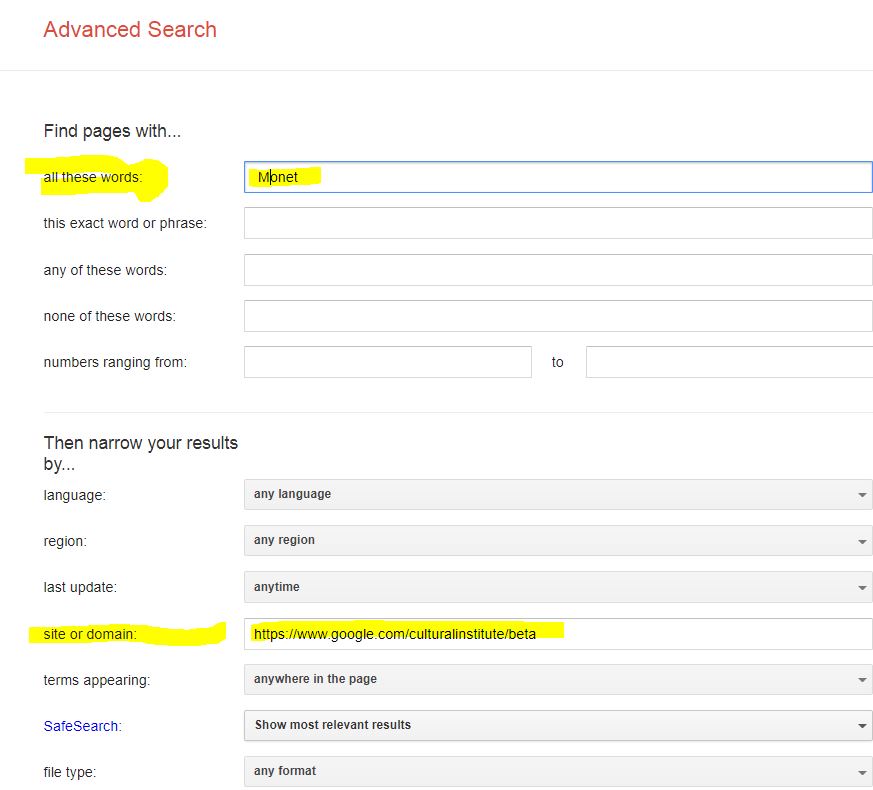
Task: Click the 'all these words' field containing Monet
Action: 558,177
